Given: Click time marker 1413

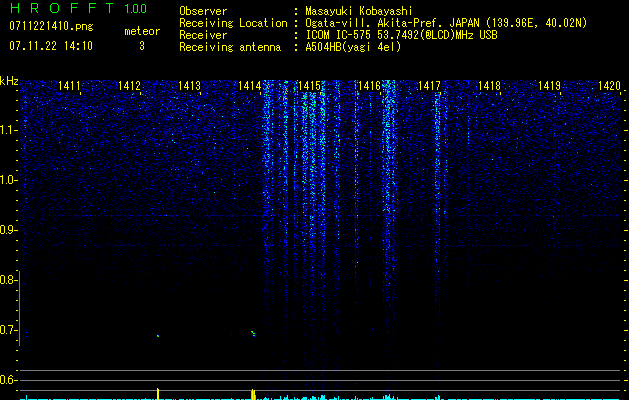Looking at the screenshot, I should 189,86.
